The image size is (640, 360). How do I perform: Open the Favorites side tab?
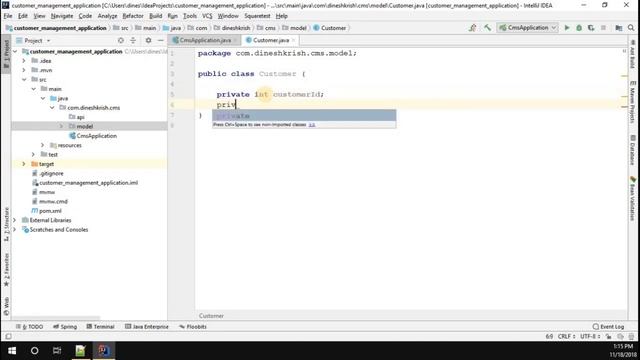[6, 269]
